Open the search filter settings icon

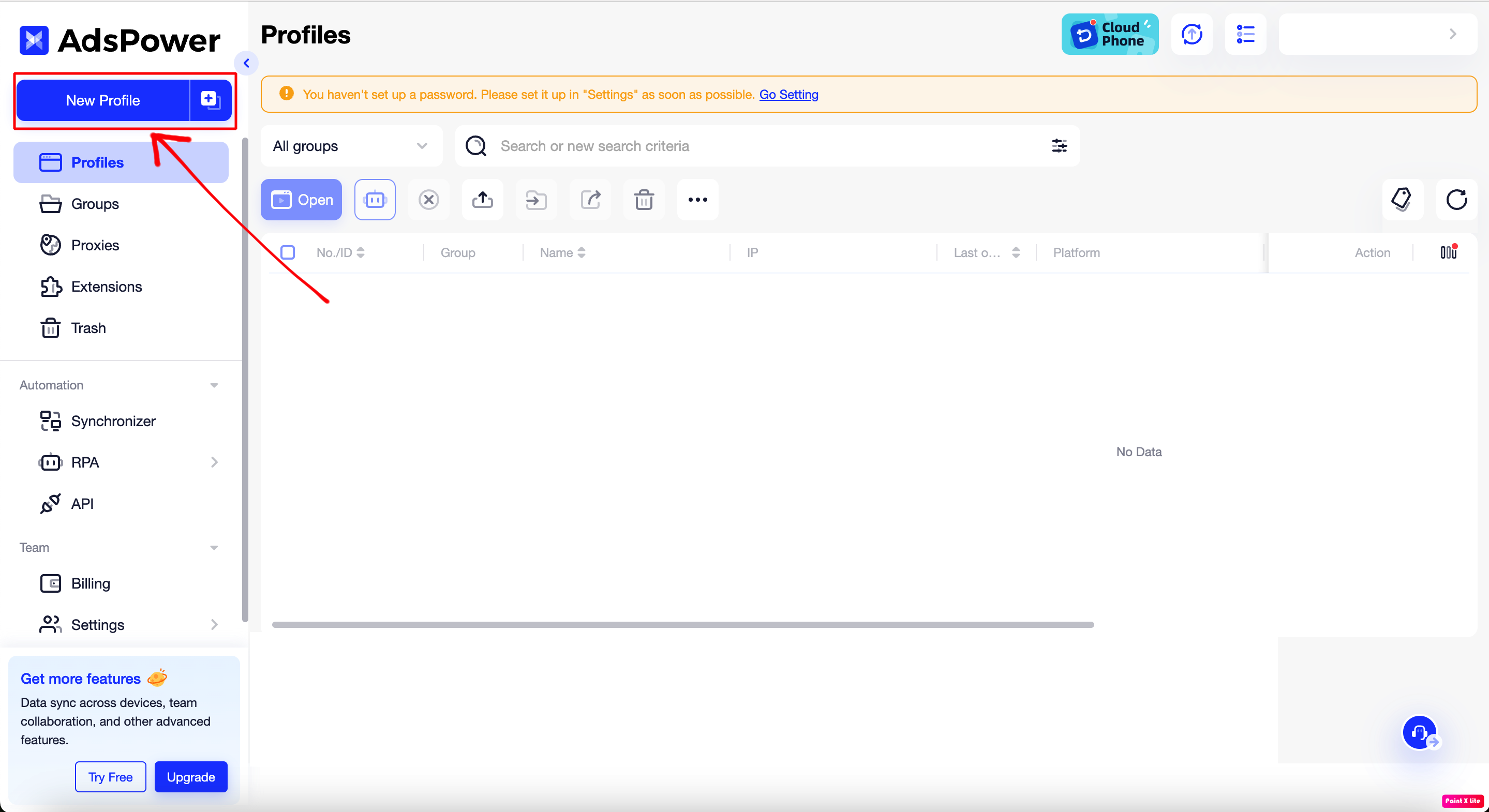pos(1060,146)
